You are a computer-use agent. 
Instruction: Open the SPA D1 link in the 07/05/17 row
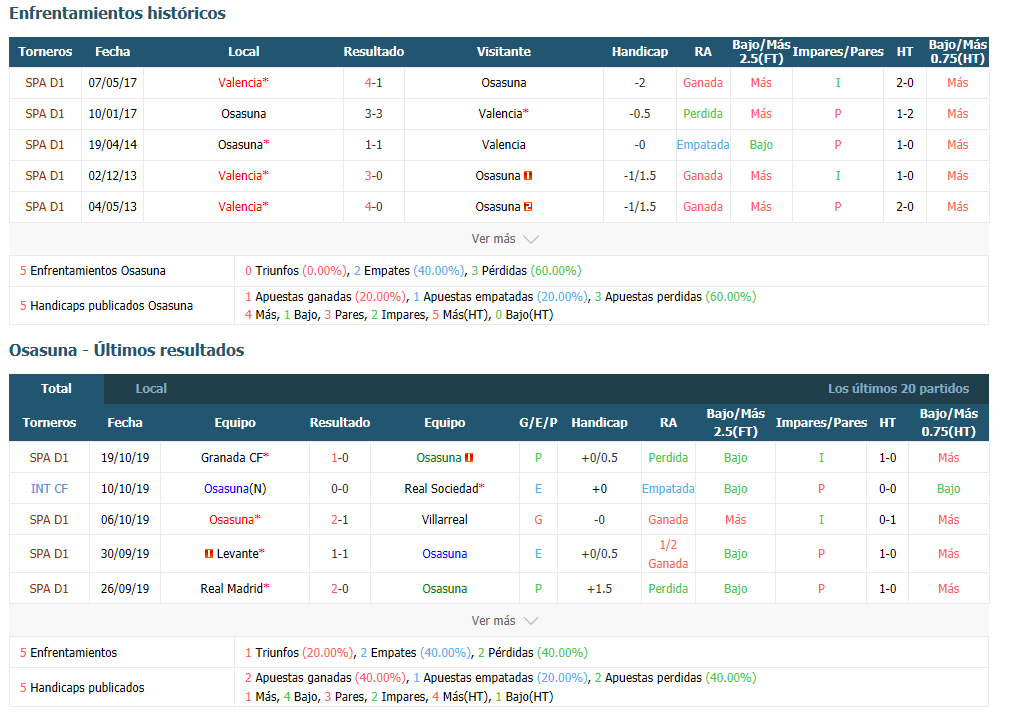[44, 83]
